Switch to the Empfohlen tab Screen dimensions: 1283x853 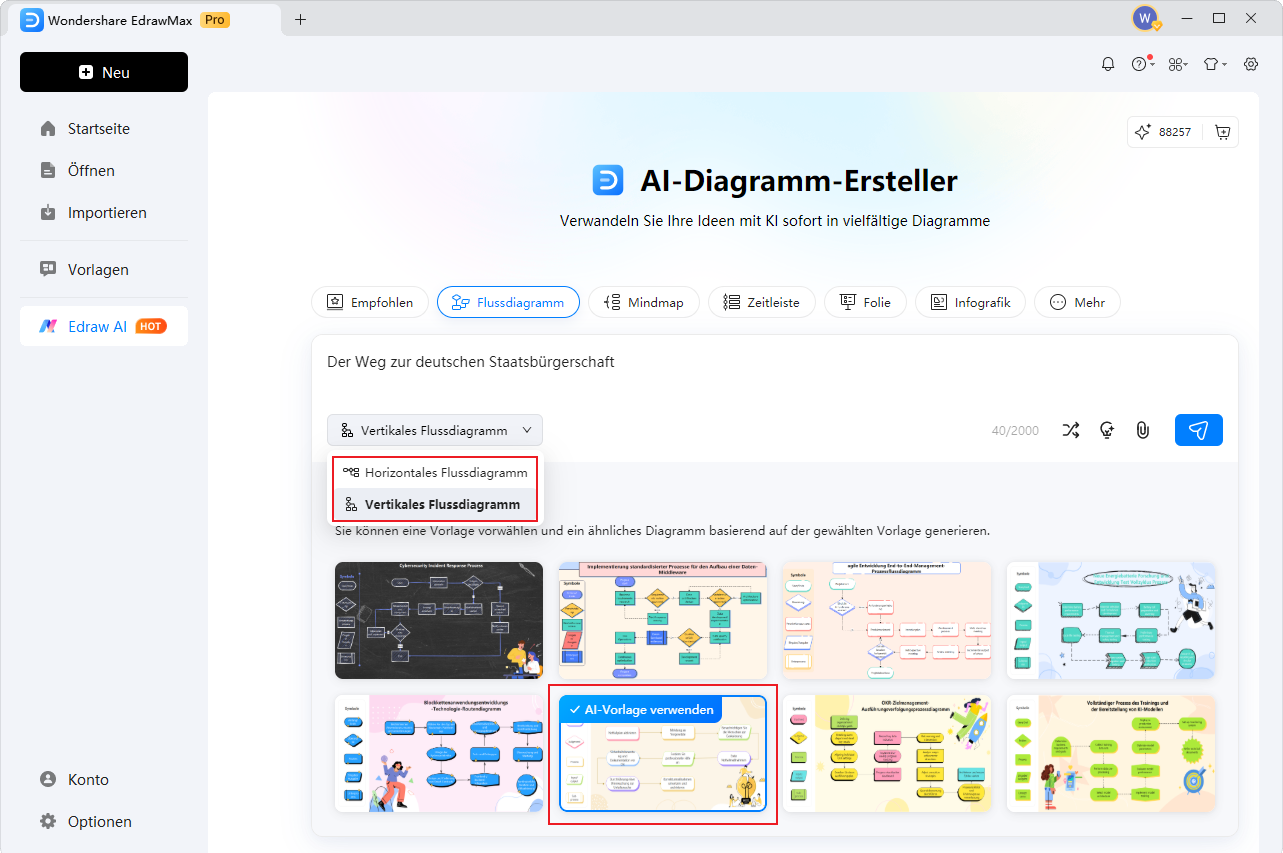[x=369, y=301]
